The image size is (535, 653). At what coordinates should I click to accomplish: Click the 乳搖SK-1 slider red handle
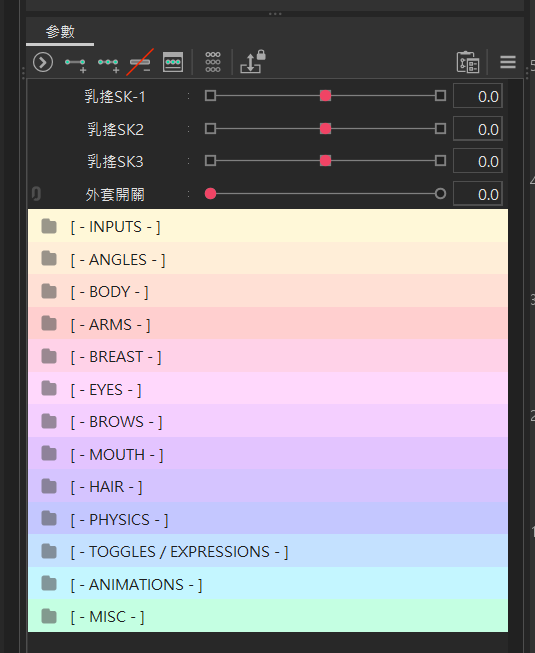[326, 96]
